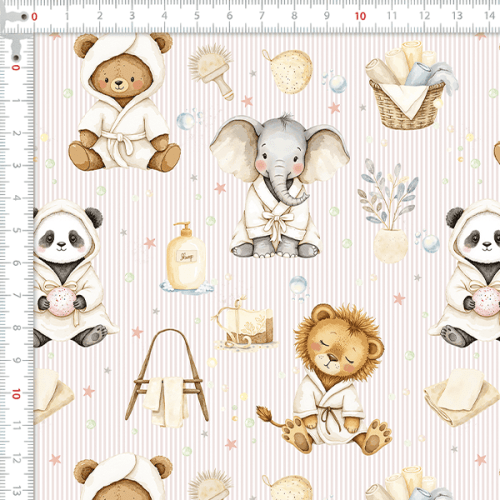Click number 13 on the top ruler
This screenshot has height=500, width=500.
click(x=457, y=15)
